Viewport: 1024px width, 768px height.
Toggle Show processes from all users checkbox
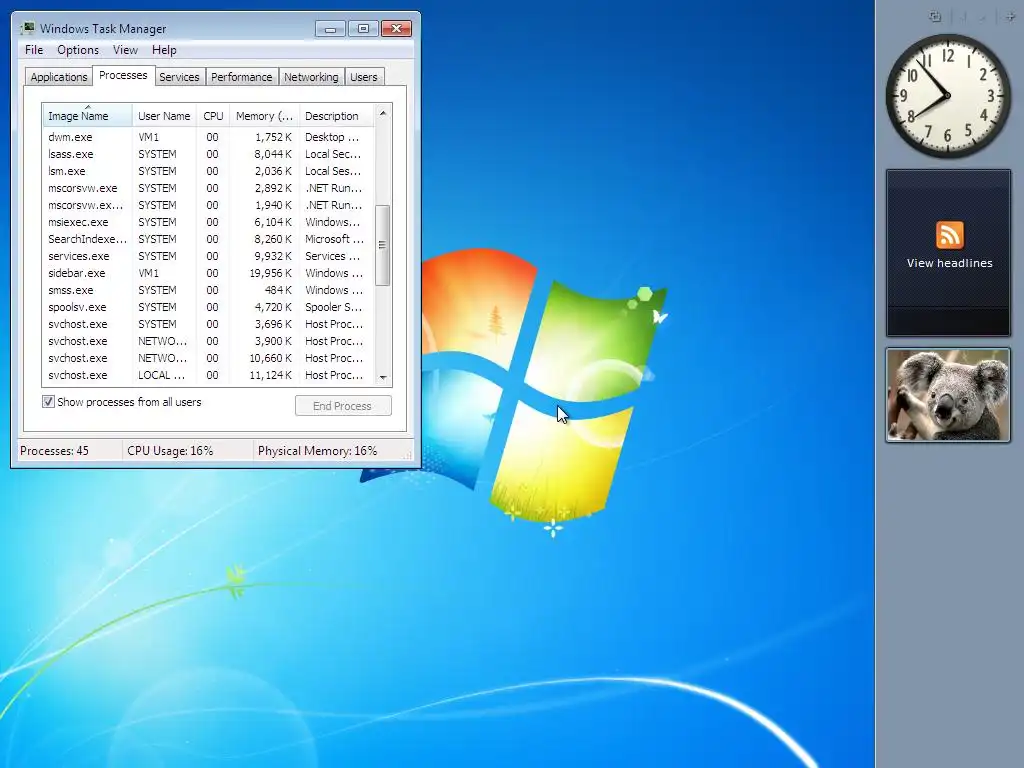(48, 402)
